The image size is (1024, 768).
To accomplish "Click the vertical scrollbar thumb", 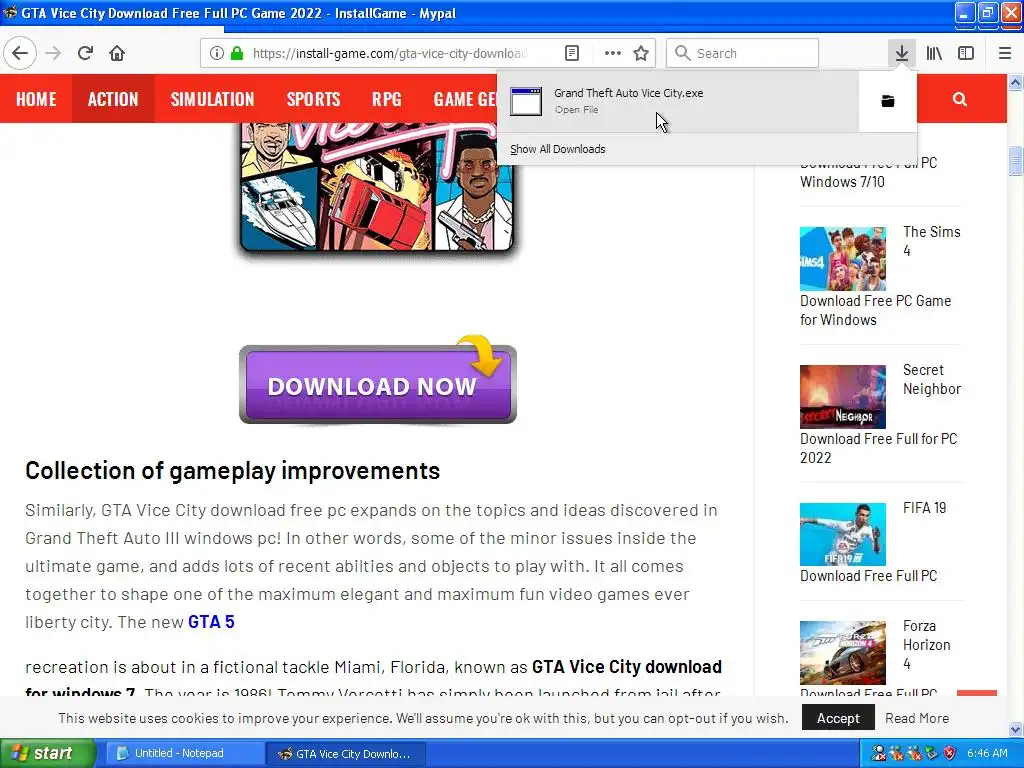I will click(1015, 161).
